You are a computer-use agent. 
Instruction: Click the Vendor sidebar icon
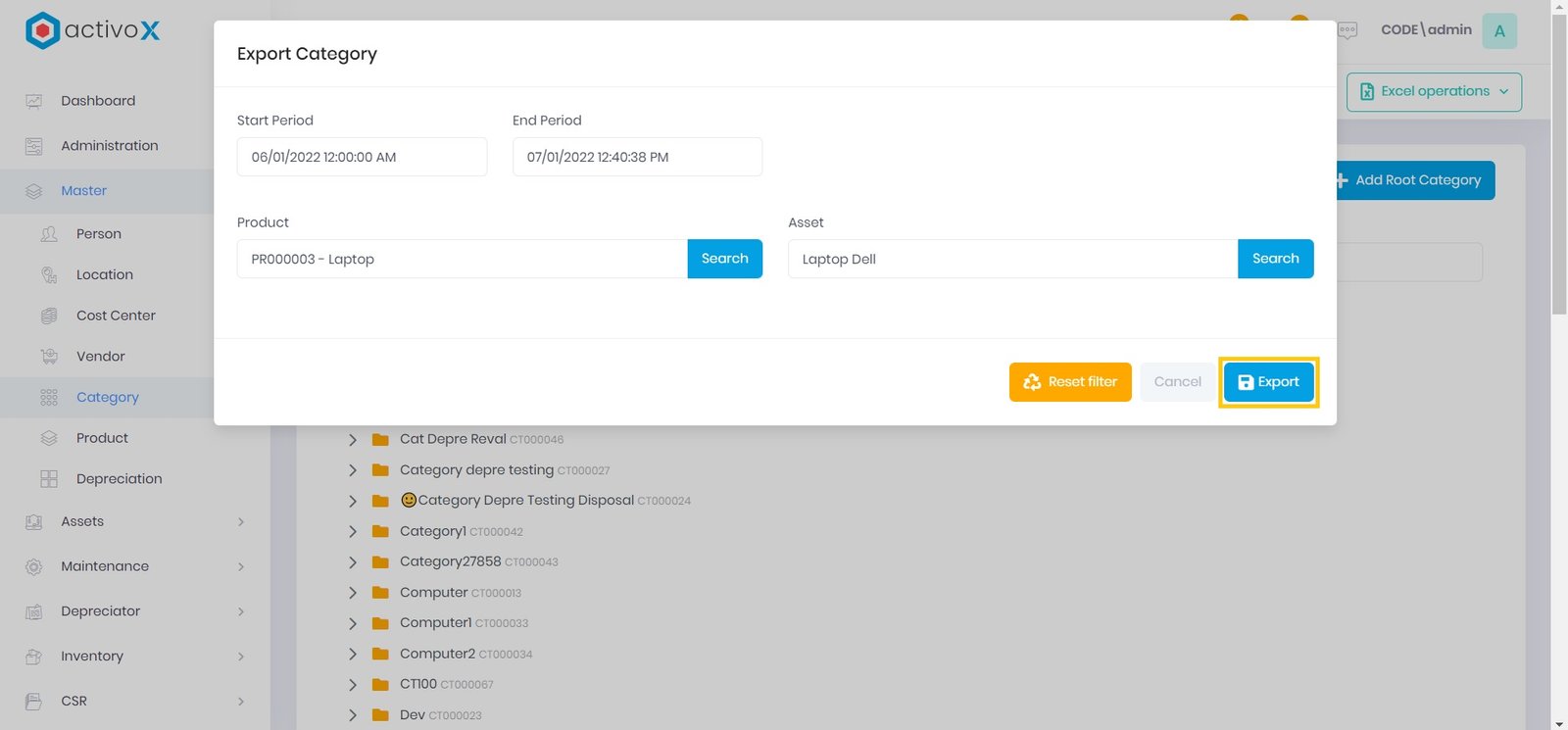[49, 357]
